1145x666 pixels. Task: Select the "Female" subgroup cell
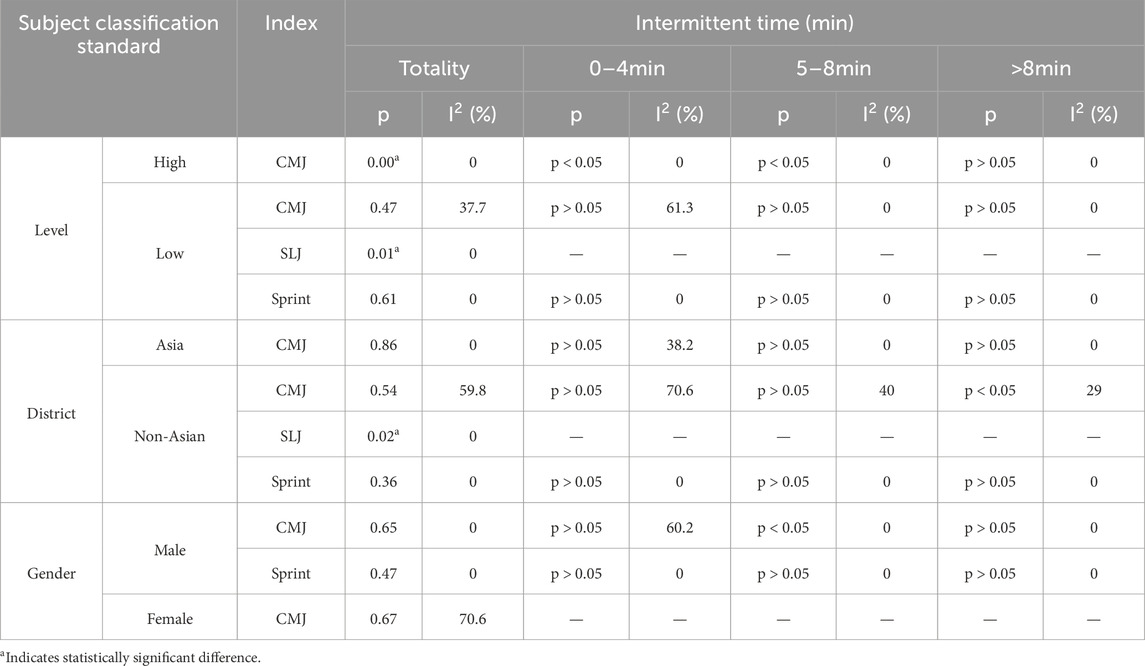(170, 620)
